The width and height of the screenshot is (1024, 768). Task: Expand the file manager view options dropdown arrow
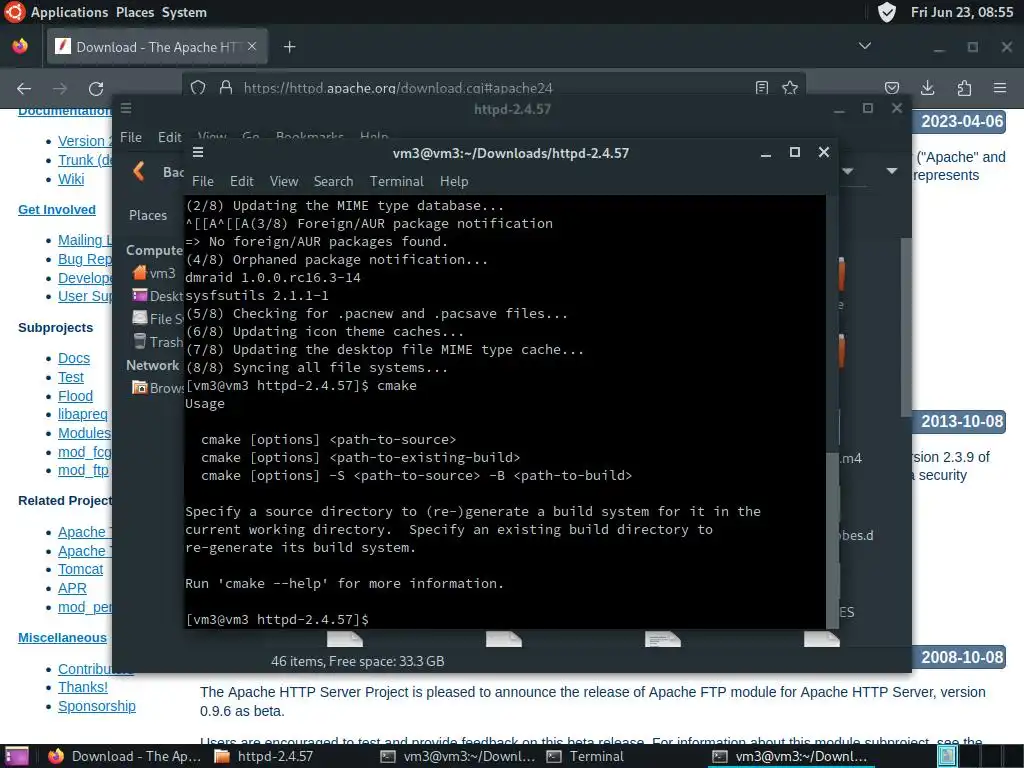891,171
